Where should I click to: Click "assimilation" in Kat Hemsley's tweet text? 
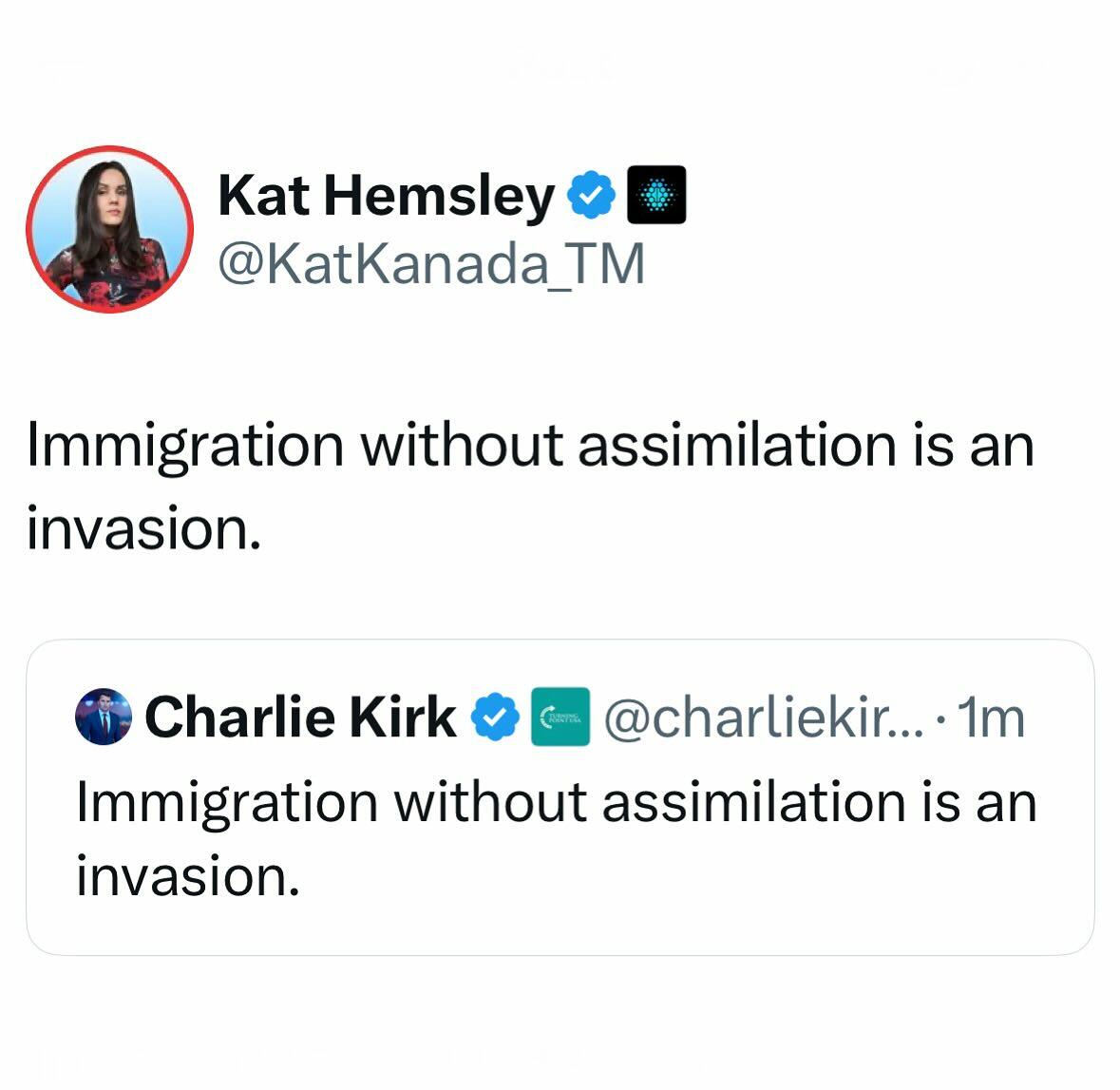click(736, 445)
